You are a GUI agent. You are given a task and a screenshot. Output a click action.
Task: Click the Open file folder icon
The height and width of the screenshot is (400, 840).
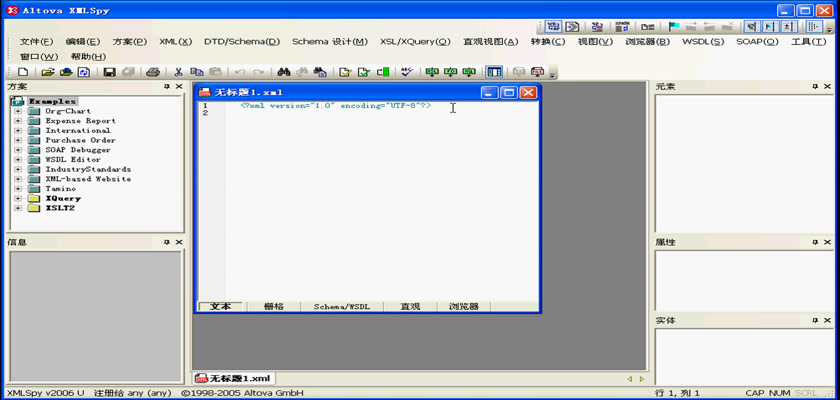click(48, 72)
